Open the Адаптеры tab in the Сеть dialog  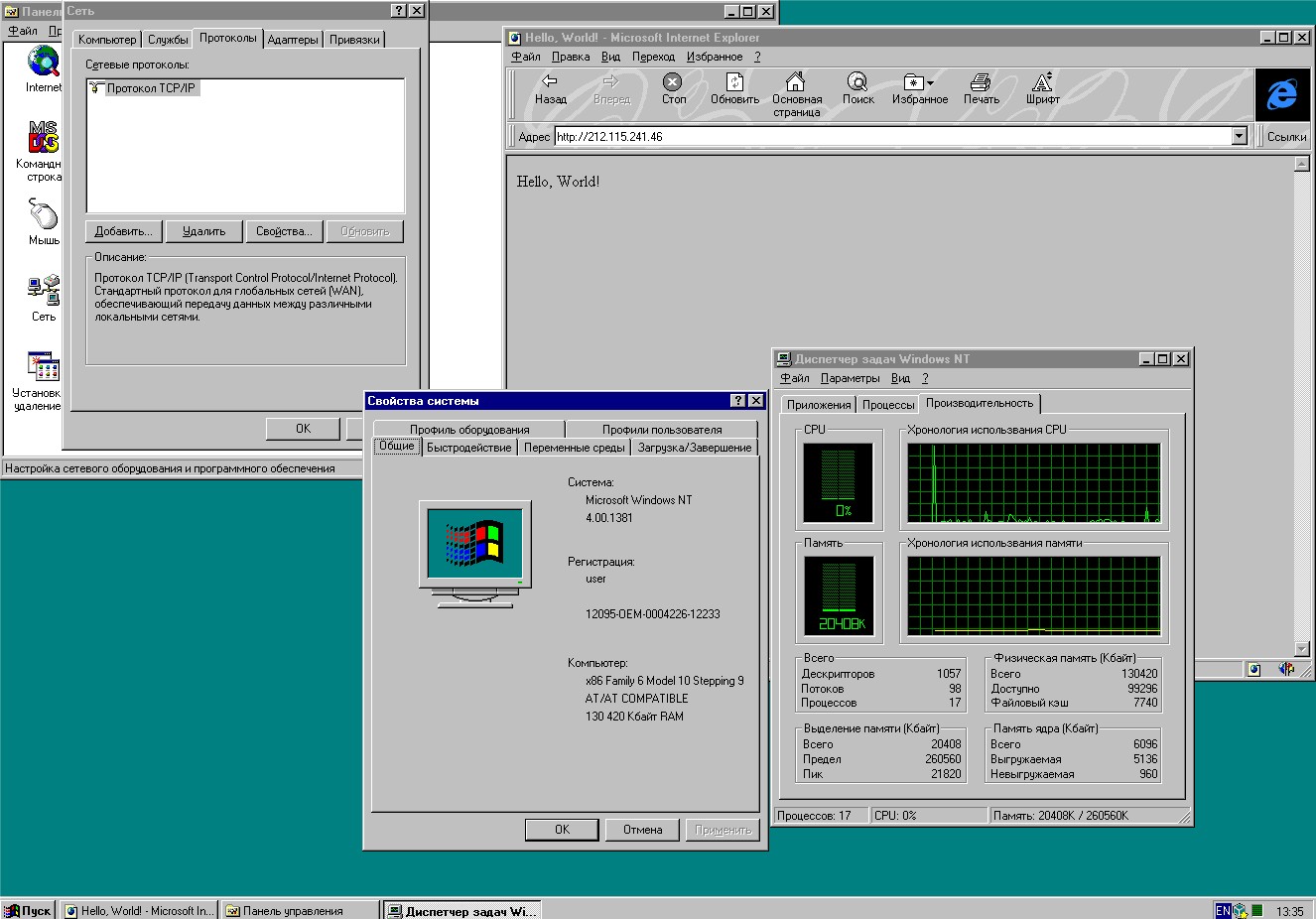coord(293,40)
